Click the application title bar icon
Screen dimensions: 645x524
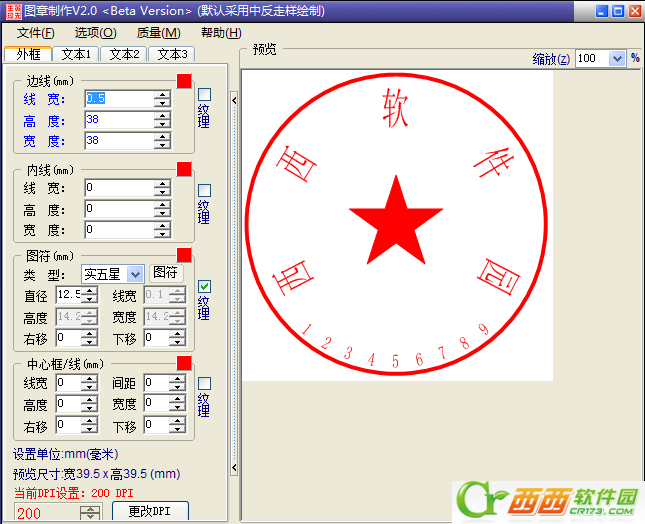point(13,12)
